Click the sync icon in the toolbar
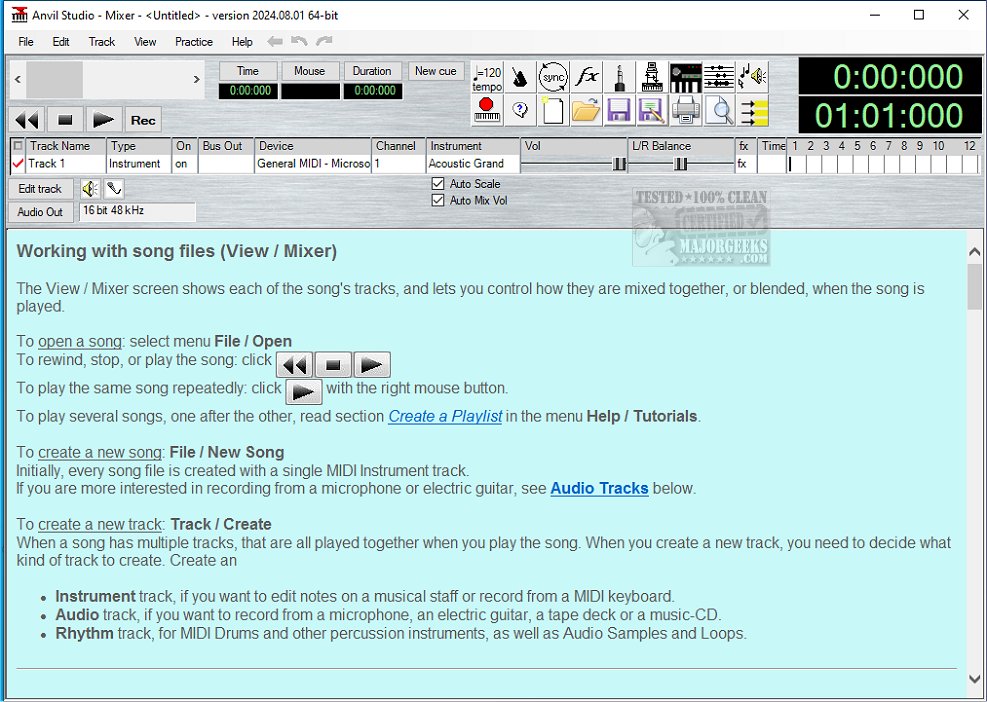Image resolution: width=987 pixels, height=702 pixels. [553, 77]
